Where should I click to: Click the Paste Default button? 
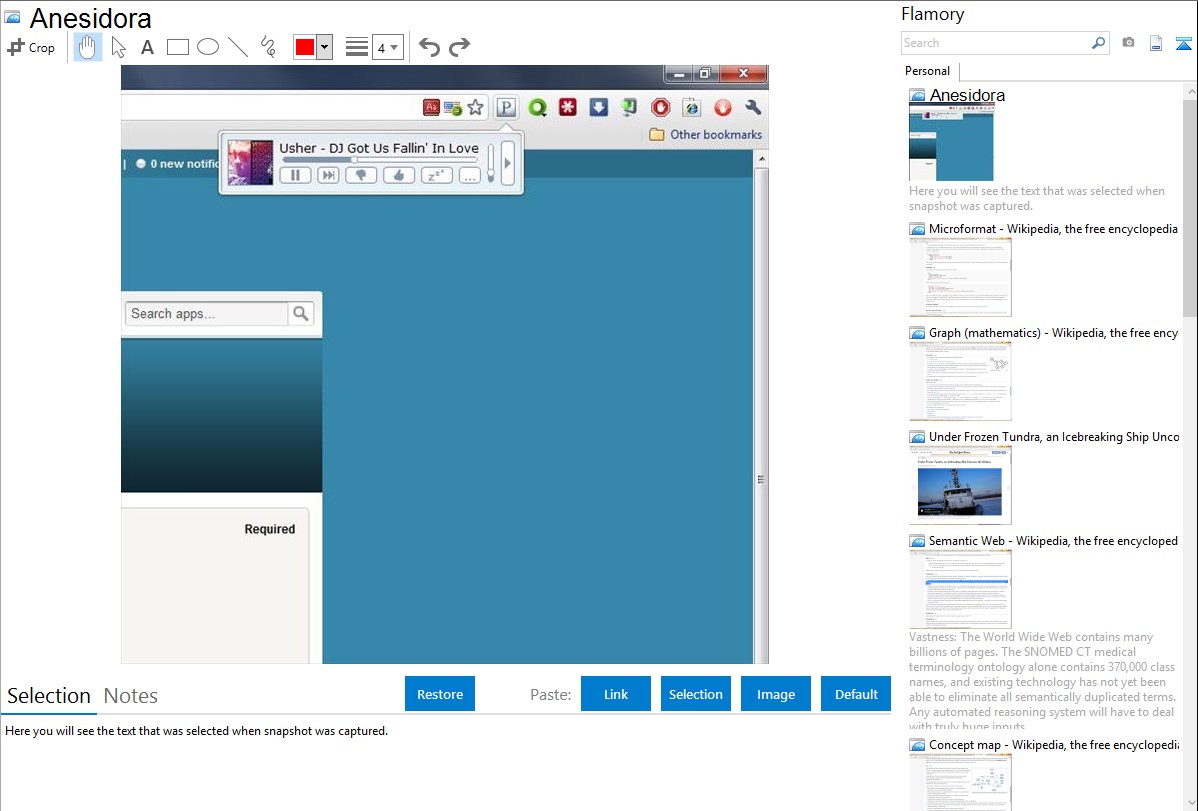pos(856,694)
